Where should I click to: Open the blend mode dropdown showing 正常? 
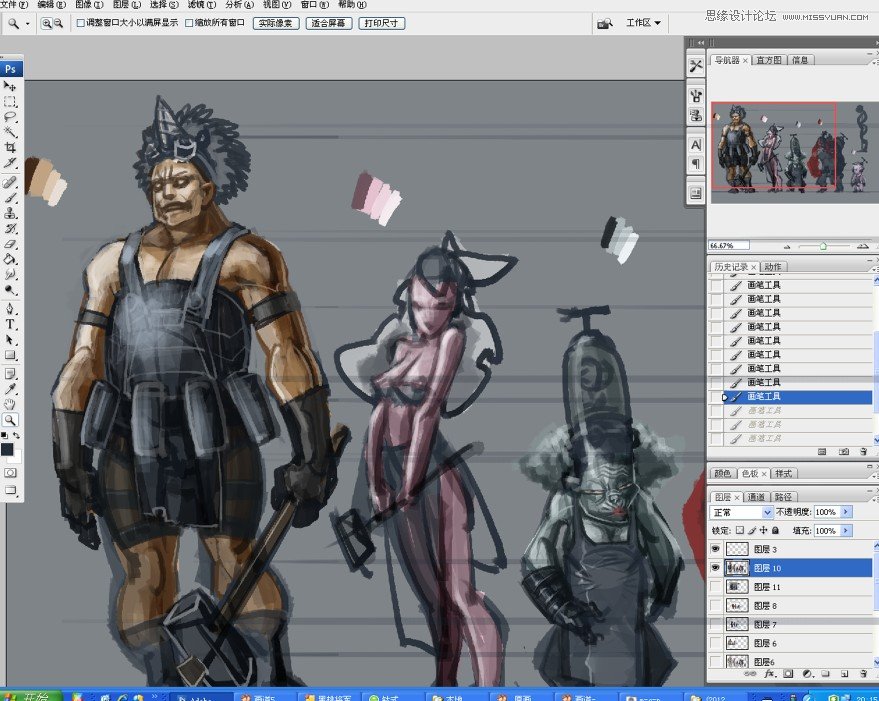point(742,512)
